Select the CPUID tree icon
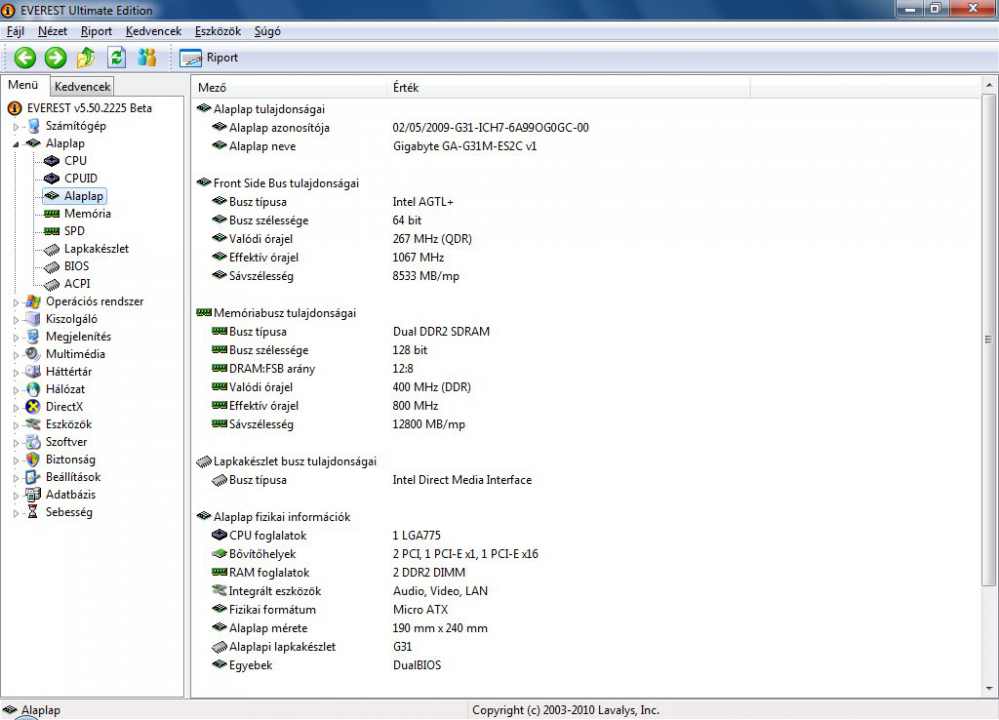 coord(52,178)
